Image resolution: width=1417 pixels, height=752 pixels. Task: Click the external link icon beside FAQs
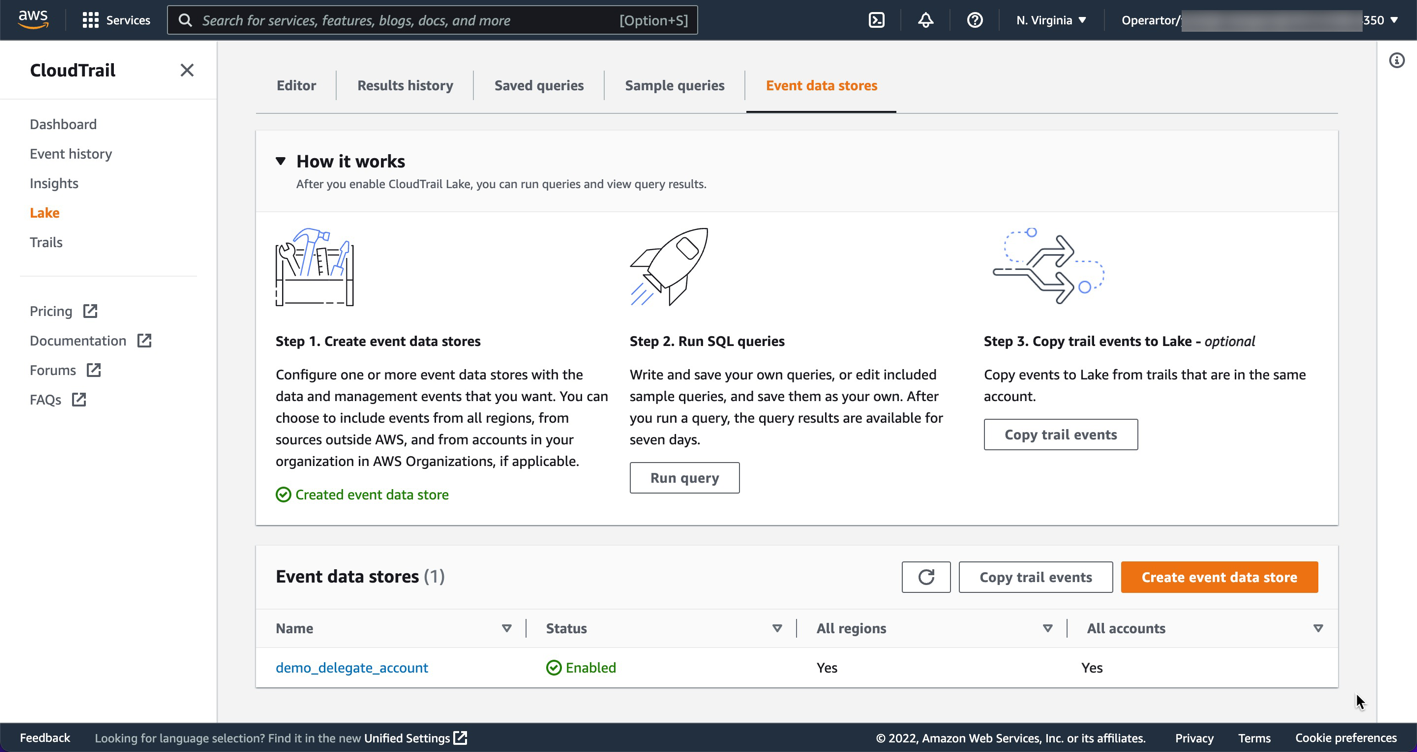click(78, 400)
